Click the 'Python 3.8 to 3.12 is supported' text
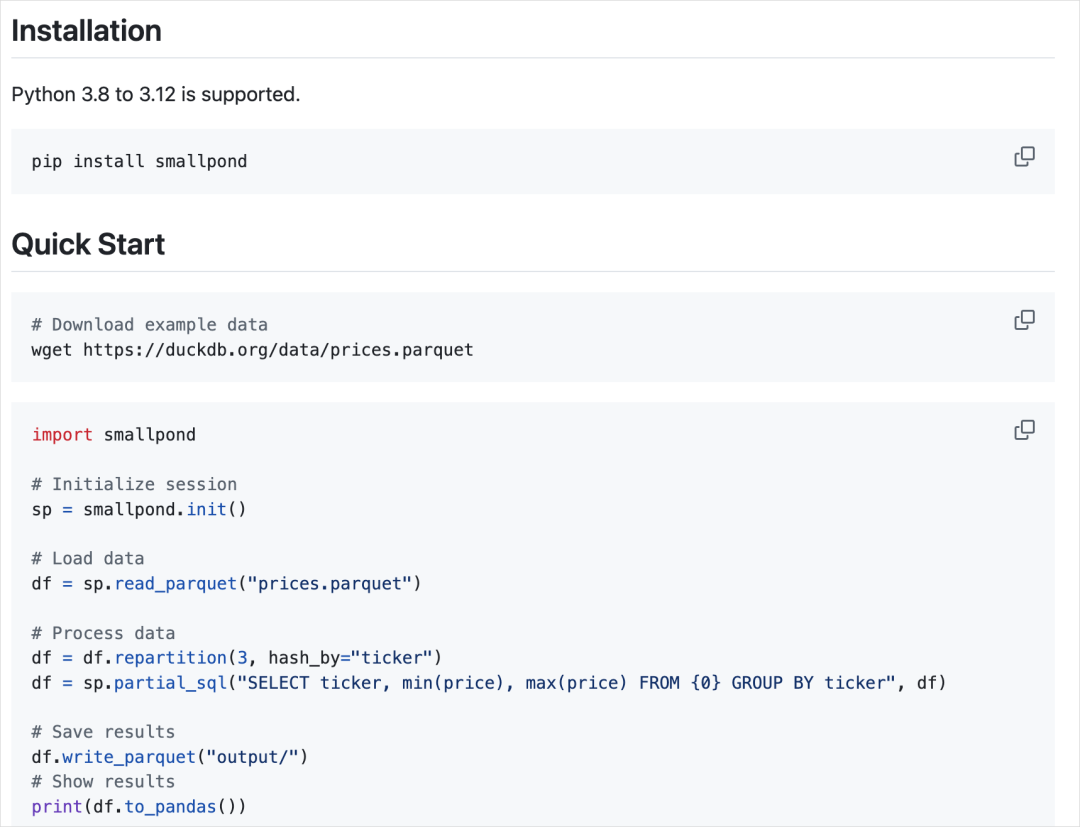Viewport: 1080px width, 827px height. (156, 94)
